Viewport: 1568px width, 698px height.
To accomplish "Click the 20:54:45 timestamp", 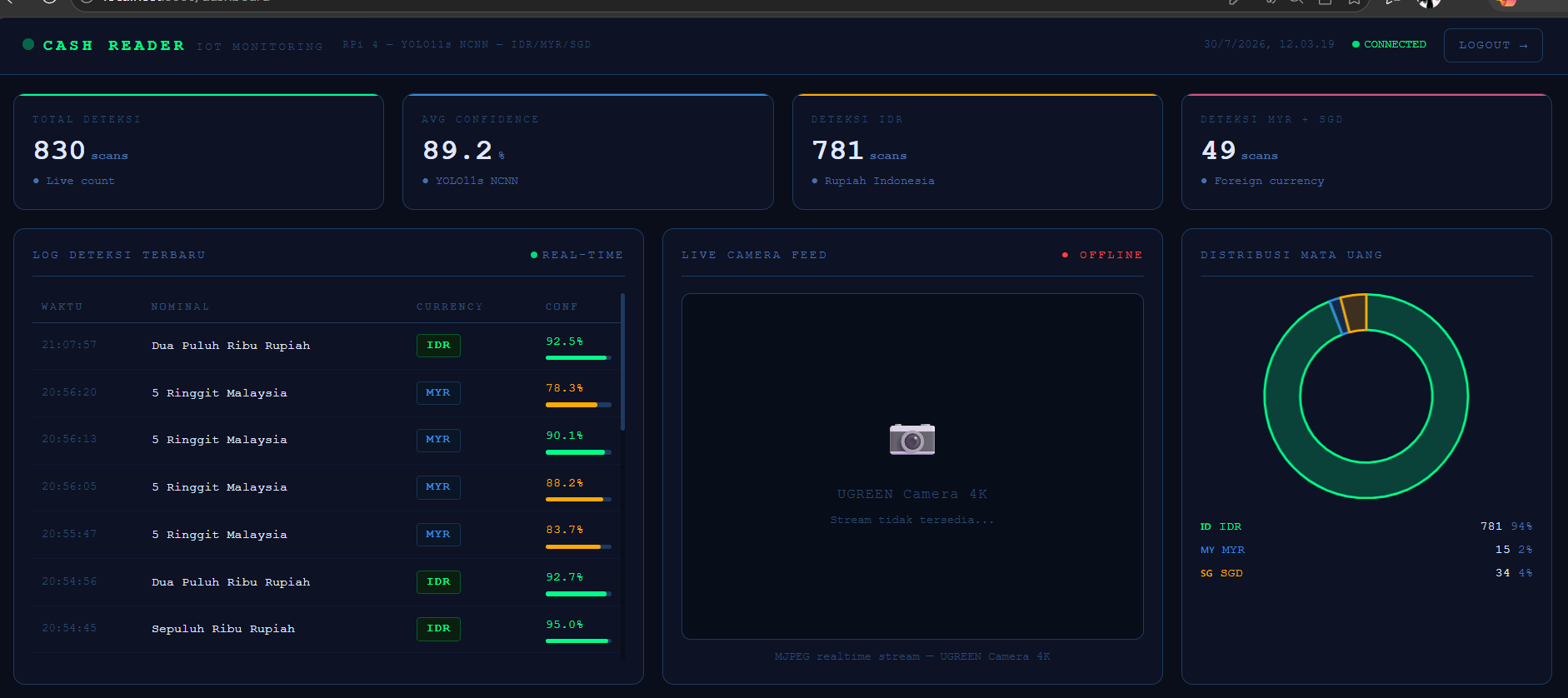I will click(x=69, y=628).
